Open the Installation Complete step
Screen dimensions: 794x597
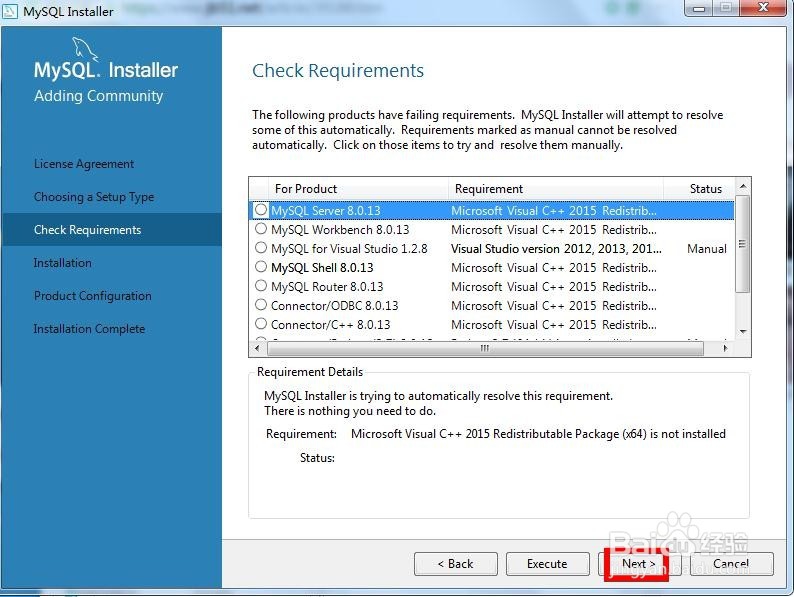coord(89,329)
